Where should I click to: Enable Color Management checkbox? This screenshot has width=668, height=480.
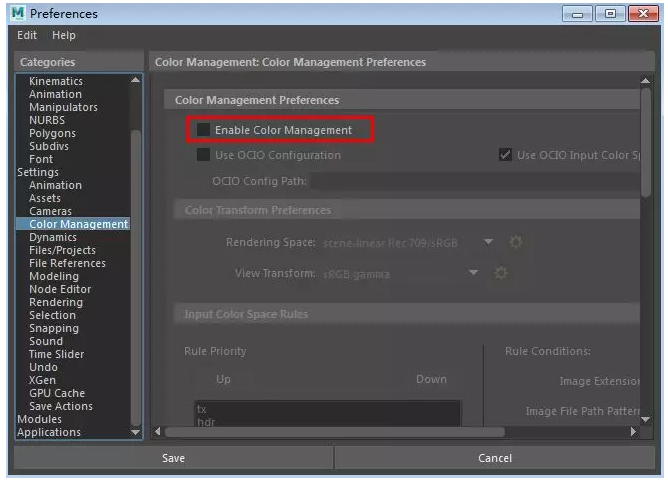coord(203,129)
